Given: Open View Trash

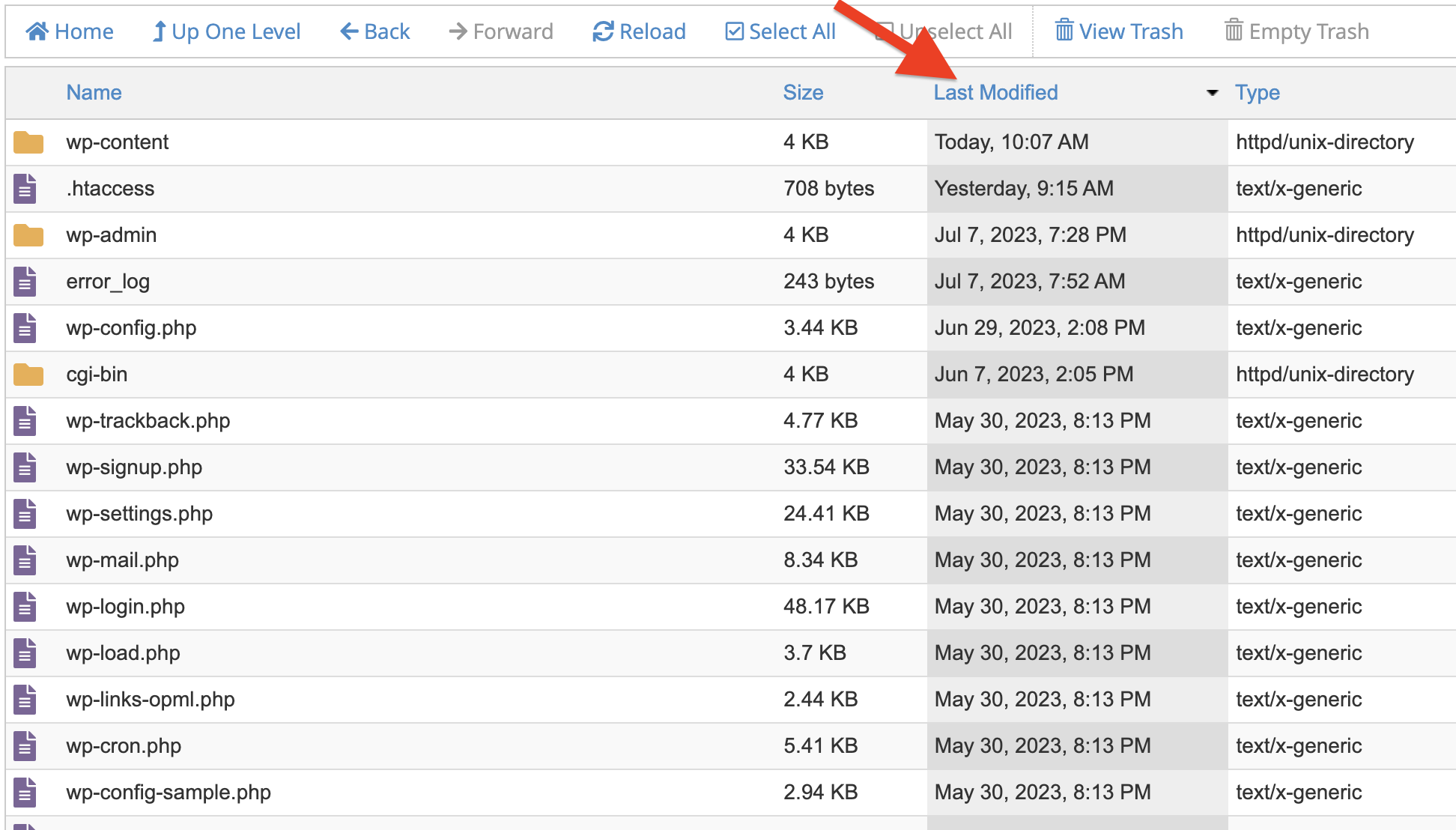Looking at the screenshot, I should tap(1119, 31).
